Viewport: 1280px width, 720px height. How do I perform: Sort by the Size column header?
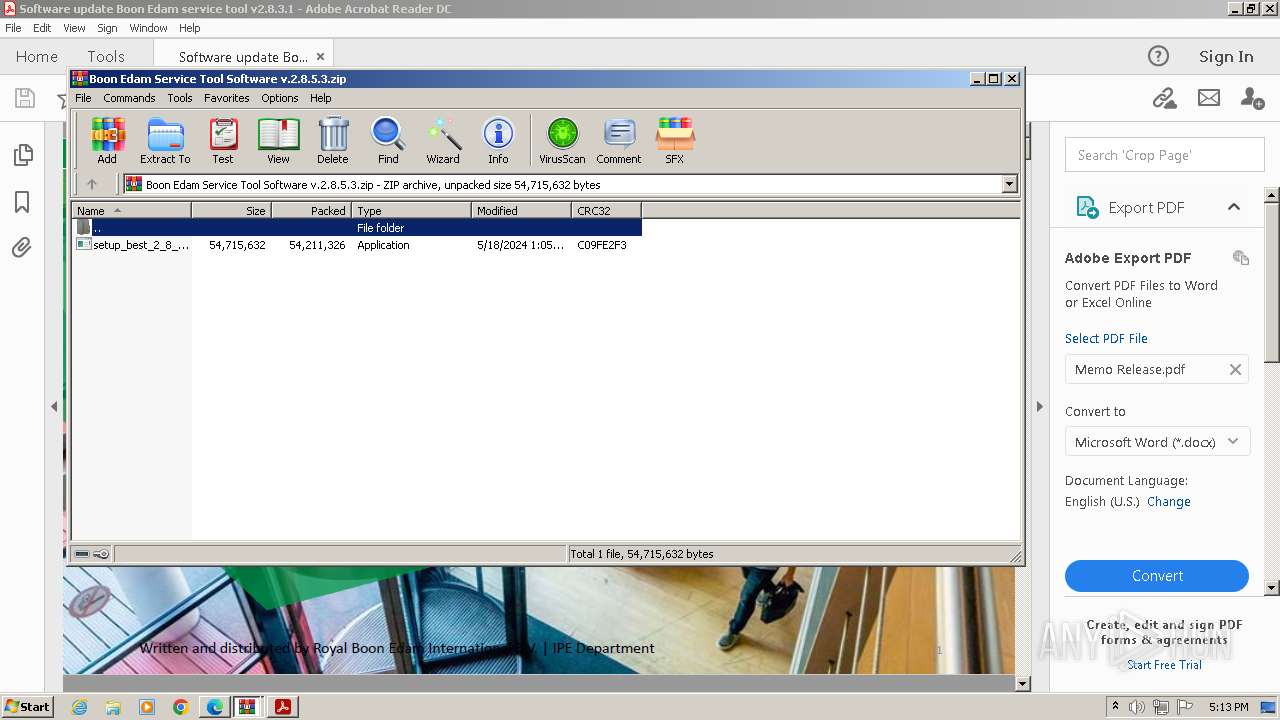pos(231,211)
